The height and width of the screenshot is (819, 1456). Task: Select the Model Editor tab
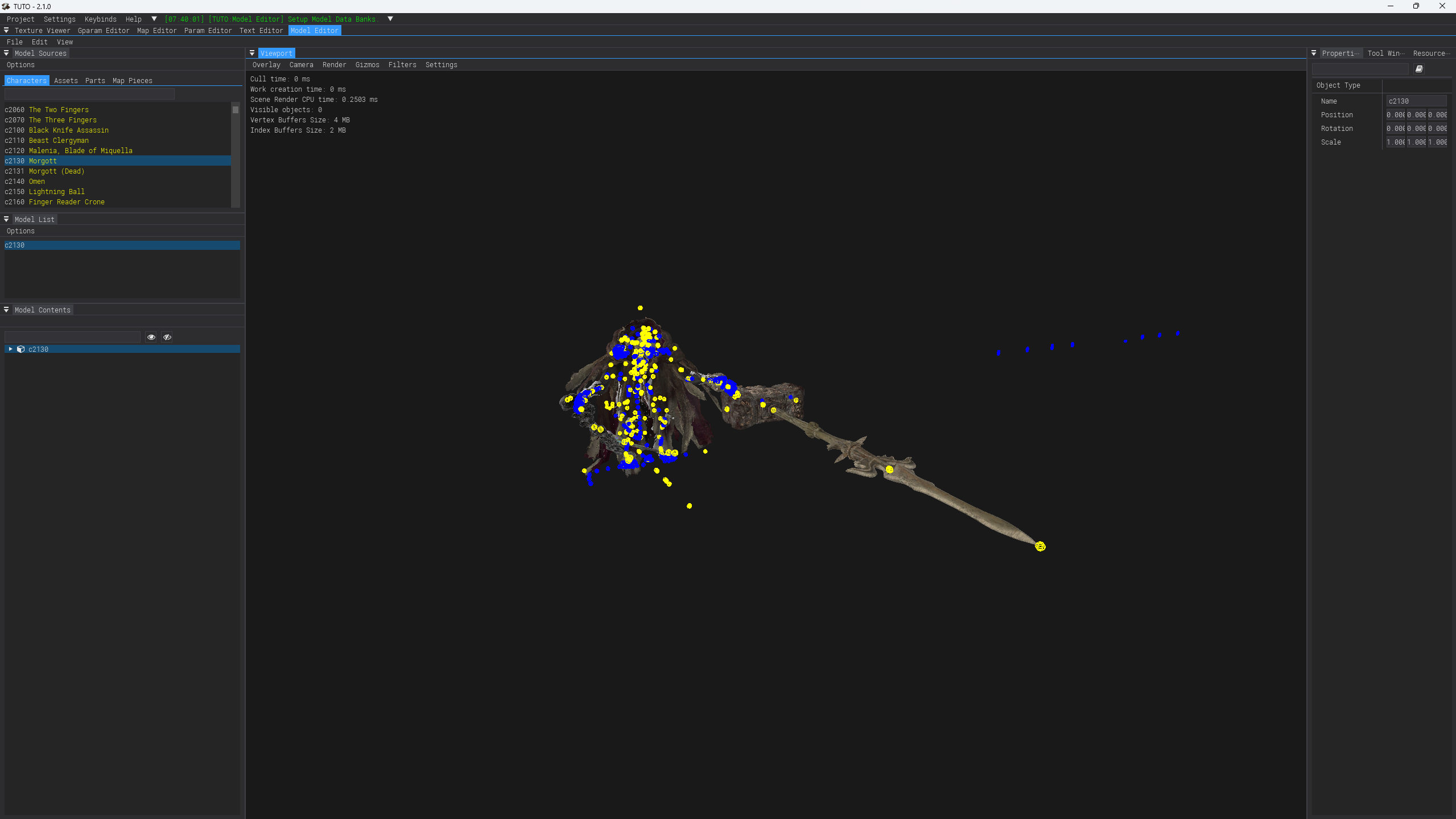(x=315, y=30)
